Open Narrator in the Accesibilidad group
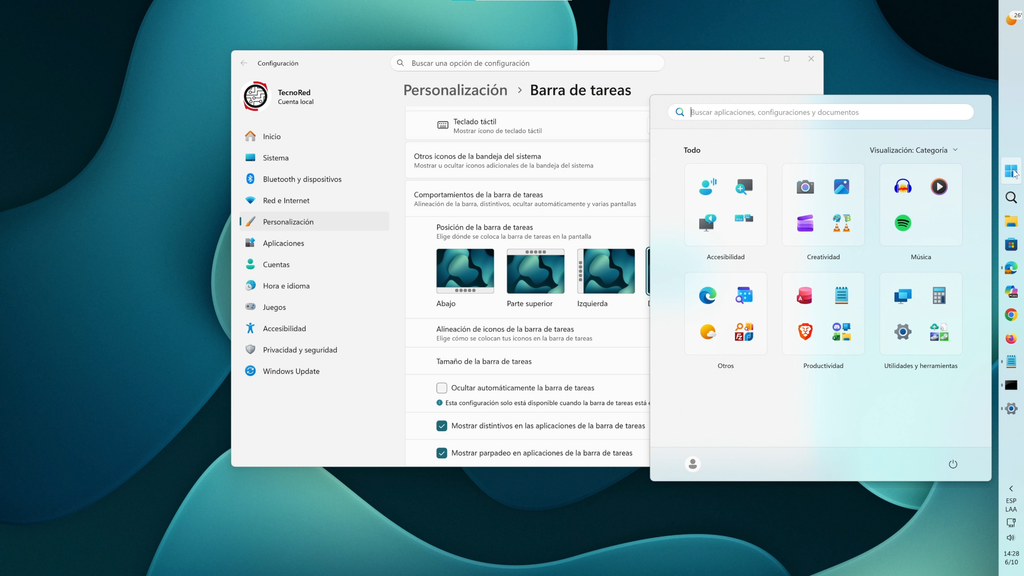This screenshot has width=1024, height=576. point(707,223)
